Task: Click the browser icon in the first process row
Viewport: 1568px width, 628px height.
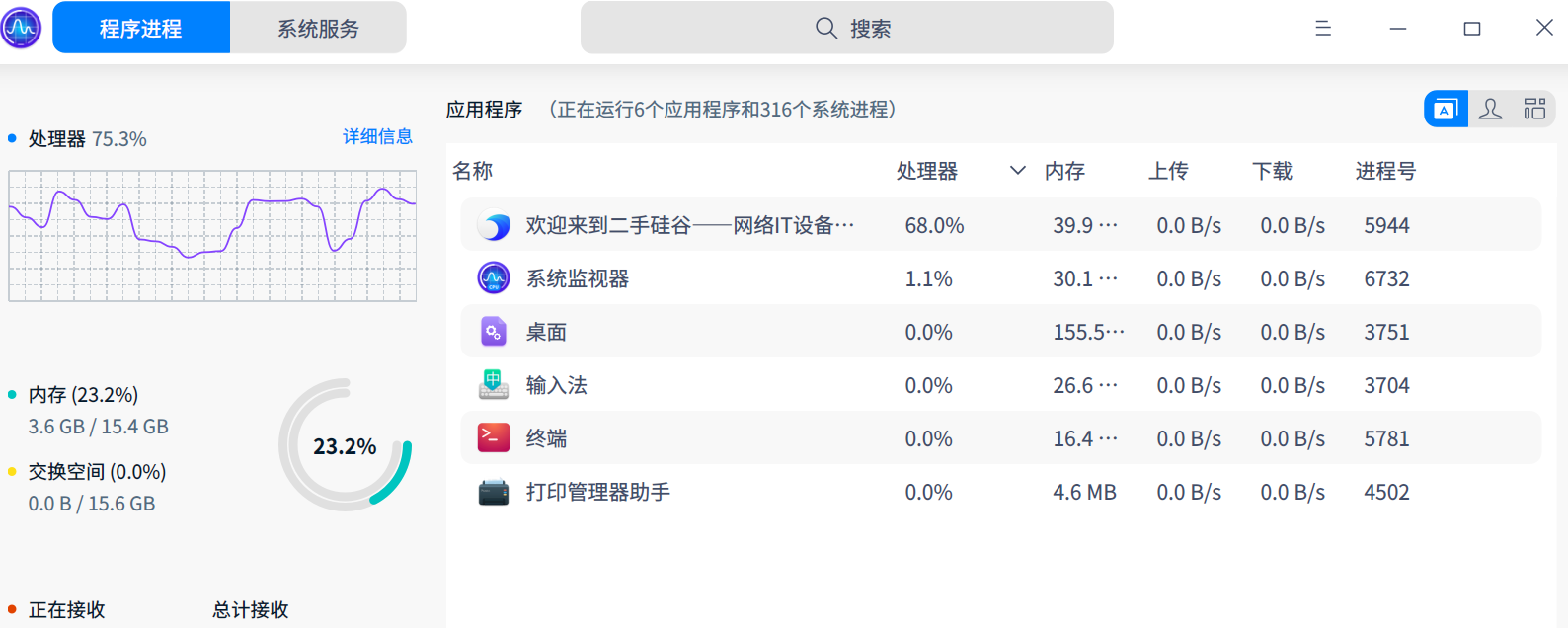Action: [494, 226]
